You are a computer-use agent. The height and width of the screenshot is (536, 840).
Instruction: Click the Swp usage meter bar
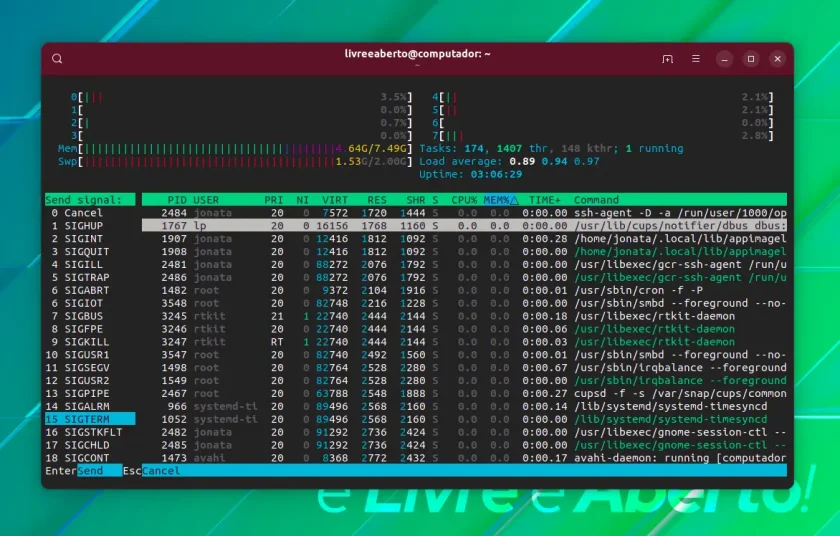tap(235, 161)
